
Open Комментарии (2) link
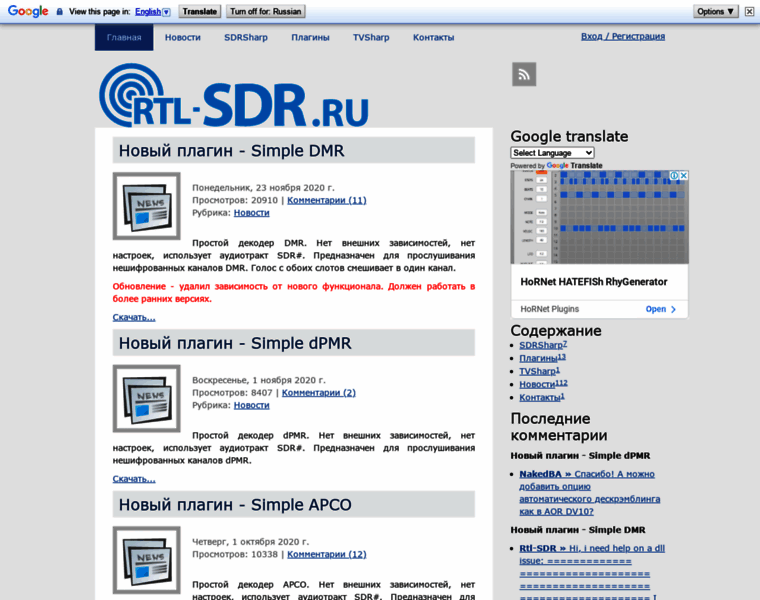(x=318, y=393)
